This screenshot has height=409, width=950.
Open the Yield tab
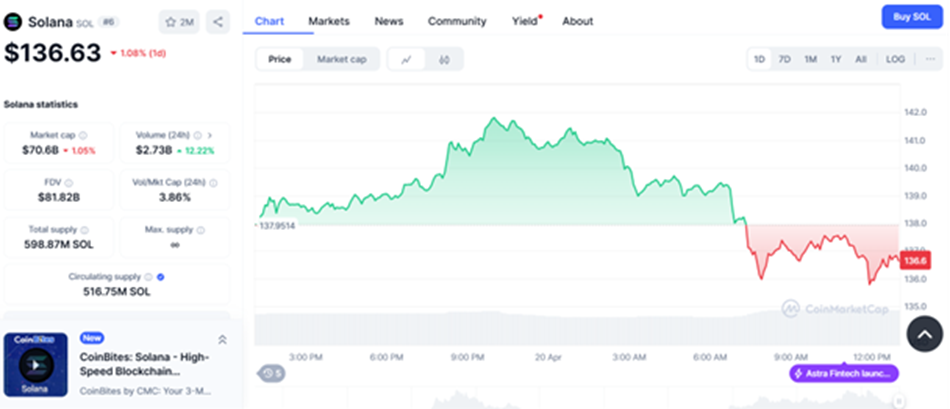point(525,21)
